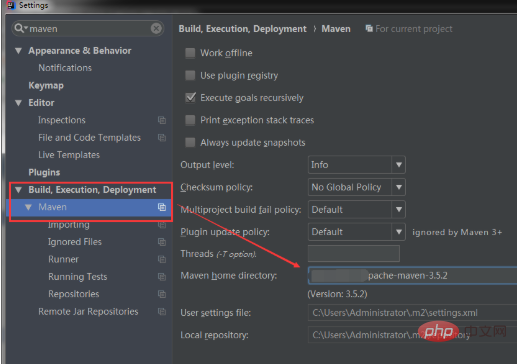Click the project icon beside Runner
Image resolution: width=517 pixels, height=364 pixels.
pyautogui.click(x=162, y=259)
